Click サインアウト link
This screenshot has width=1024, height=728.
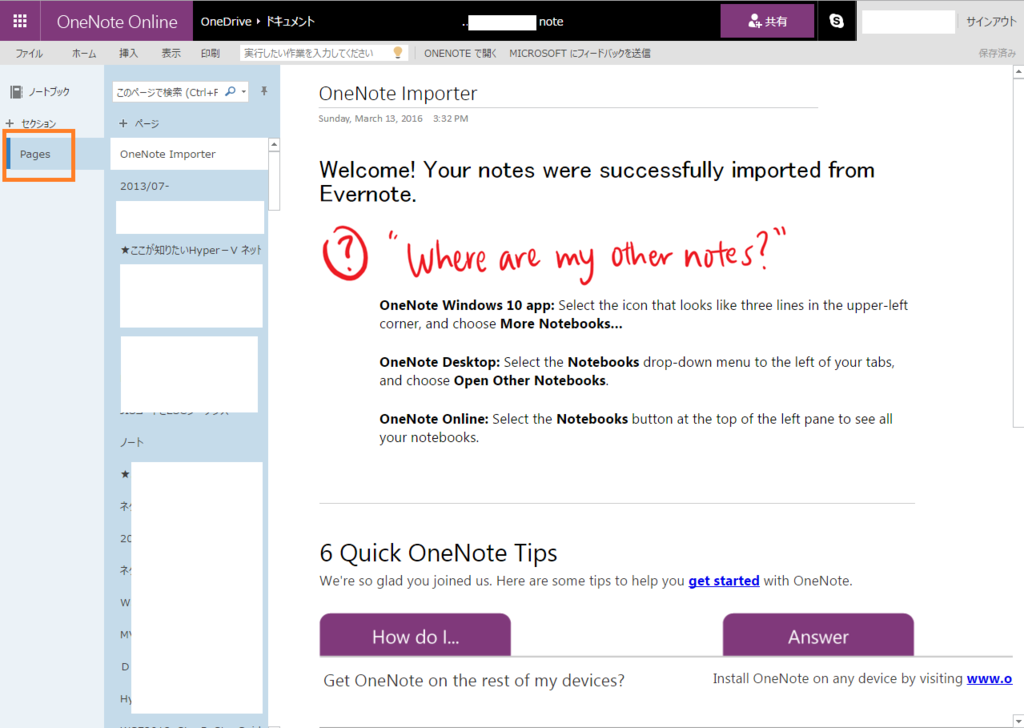click(x=991, y=22)
